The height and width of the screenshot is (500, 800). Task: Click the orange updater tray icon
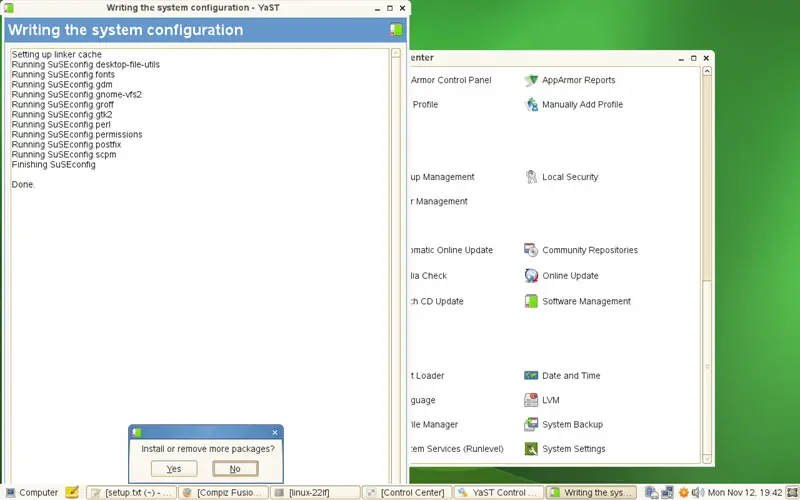point(684,492)
